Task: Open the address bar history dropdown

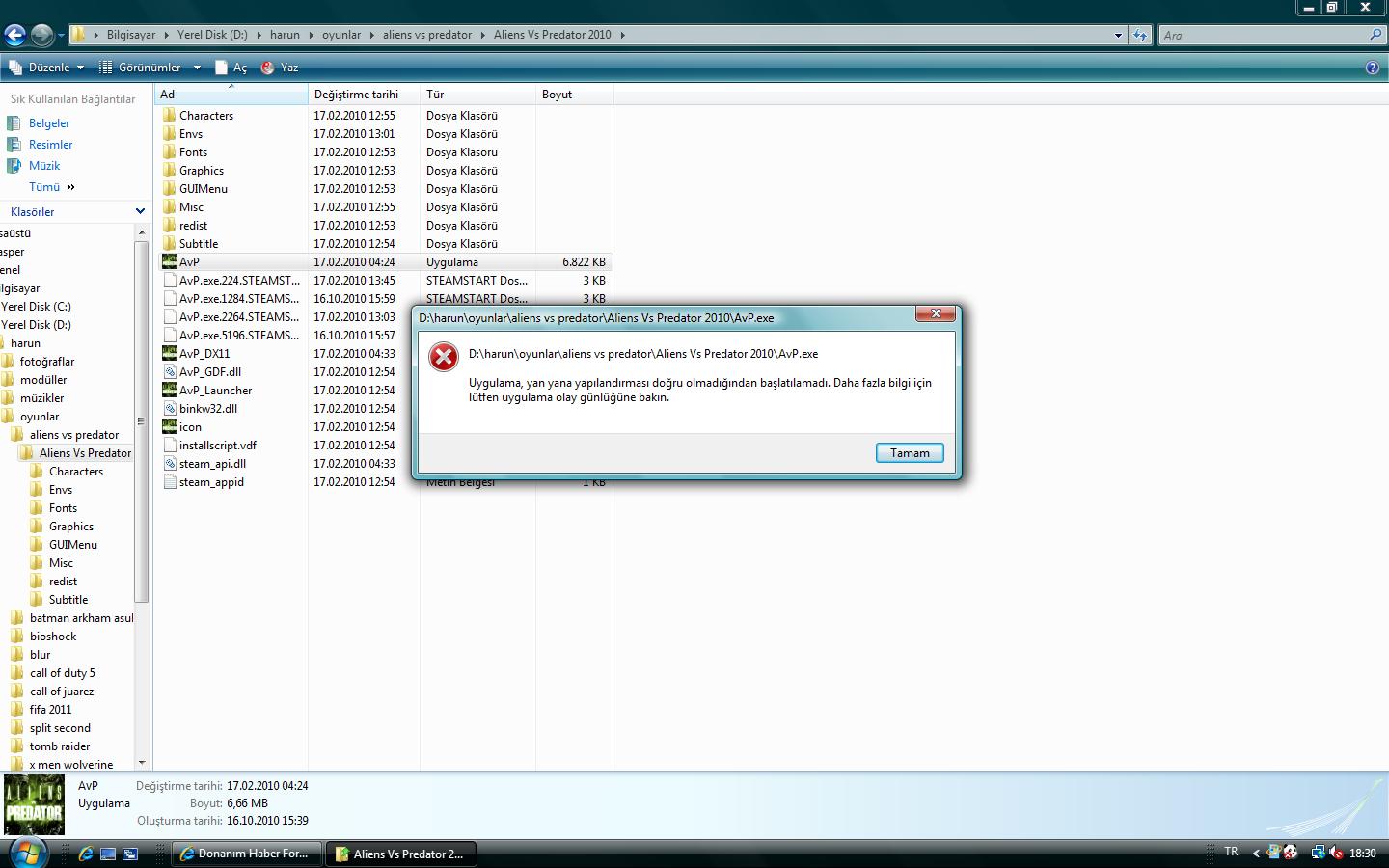Action: point(1118,35)
